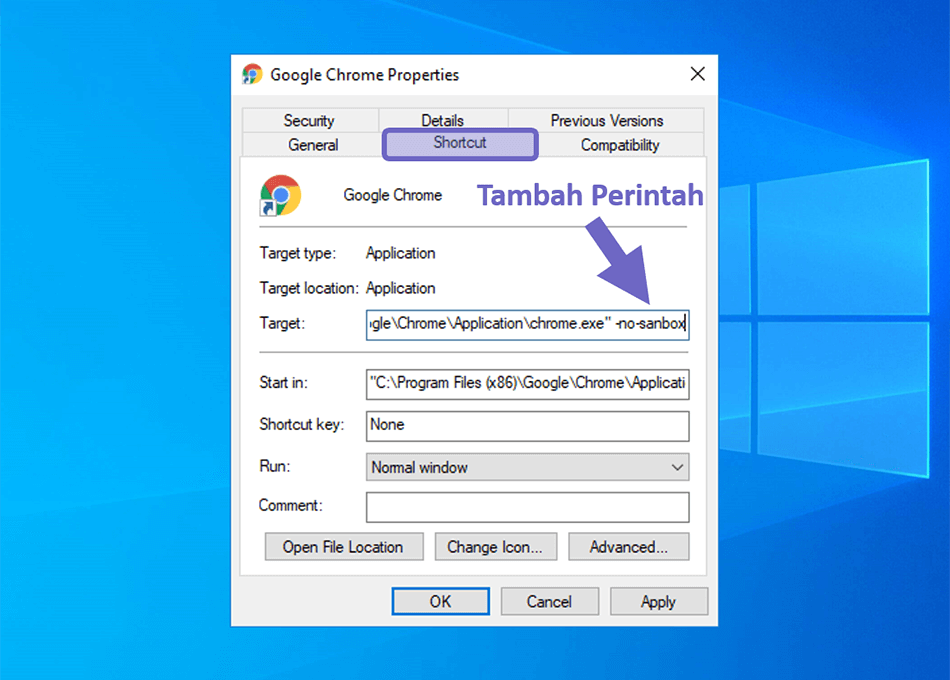The height and width of the screenshot is (680, 950).
Task: Apply the shortcut changes
Action: 659,601
